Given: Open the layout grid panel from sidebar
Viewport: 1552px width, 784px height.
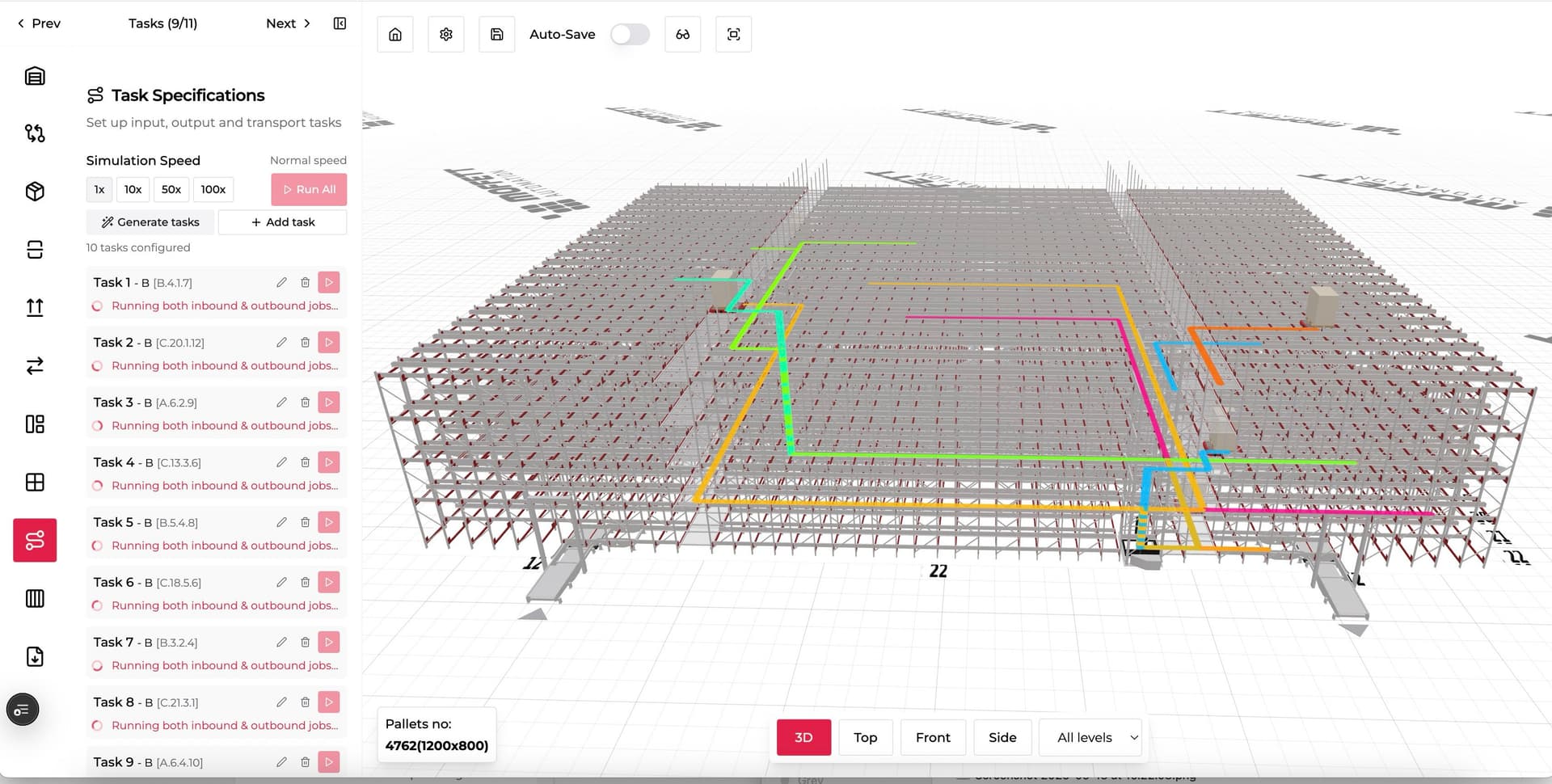Looking at the screenshot, I should click(x=35, y=424).
